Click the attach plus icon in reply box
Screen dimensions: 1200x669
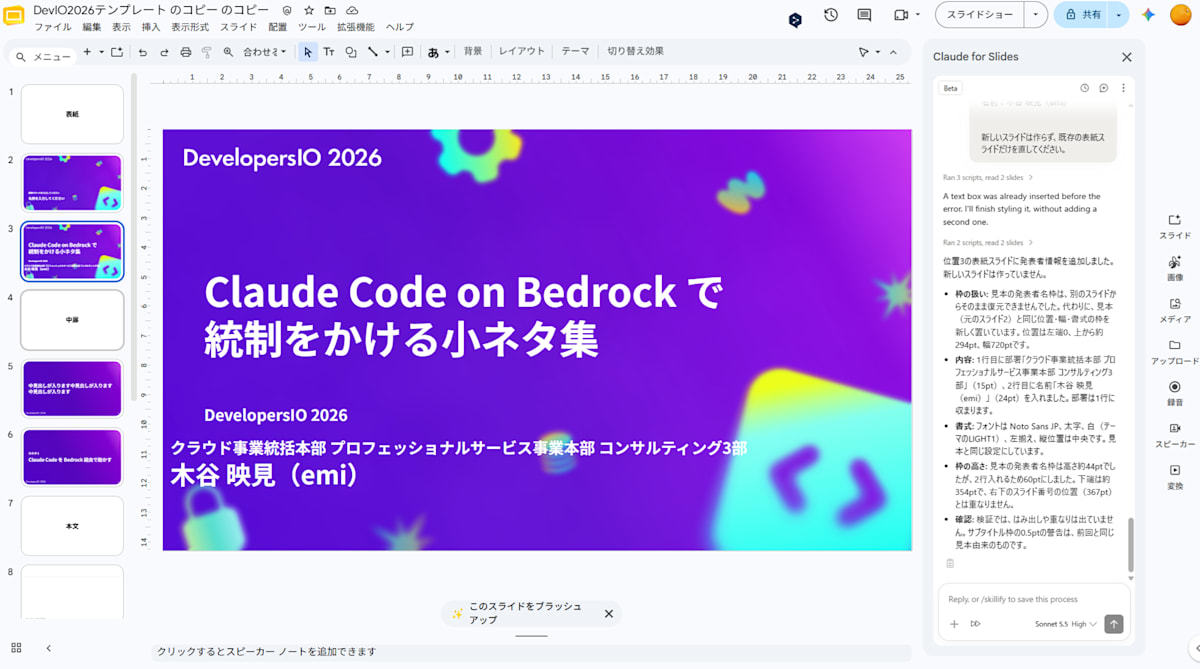954,624
